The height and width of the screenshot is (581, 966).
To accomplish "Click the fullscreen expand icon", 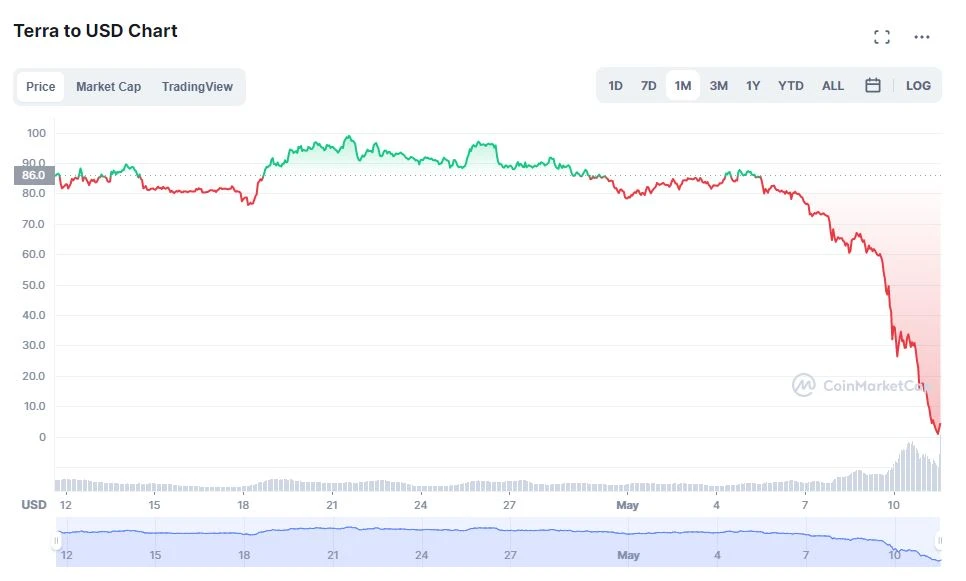I will [881, 37].
